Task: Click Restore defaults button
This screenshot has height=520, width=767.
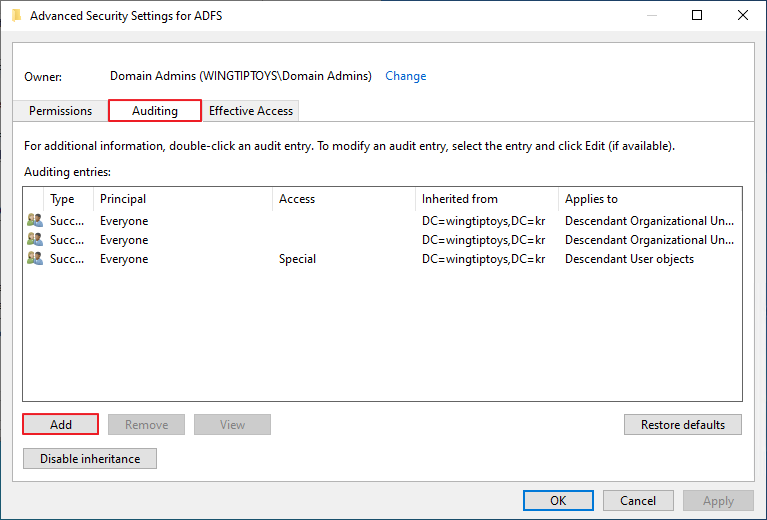Action: pos(683,425)
